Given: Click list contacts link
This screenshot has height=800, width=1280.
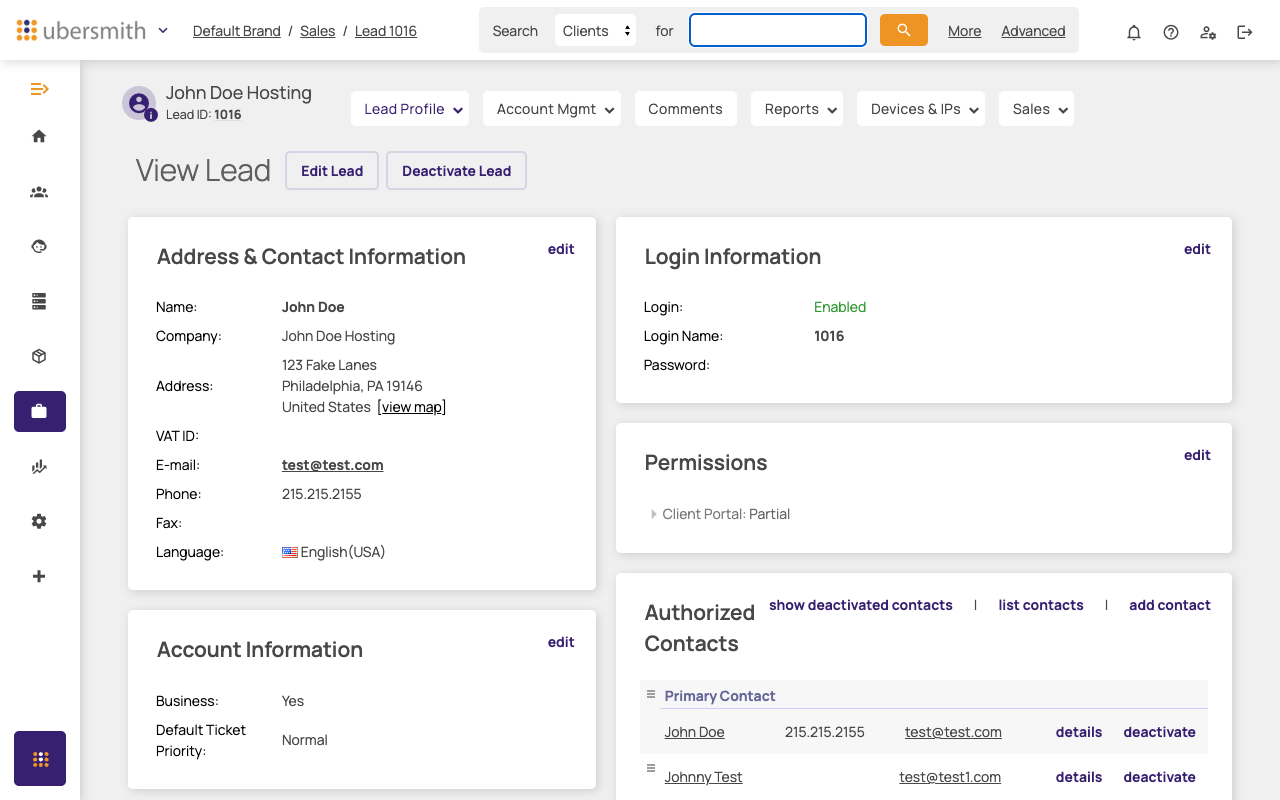Looking at the screenshot, I should point(1041,605).
